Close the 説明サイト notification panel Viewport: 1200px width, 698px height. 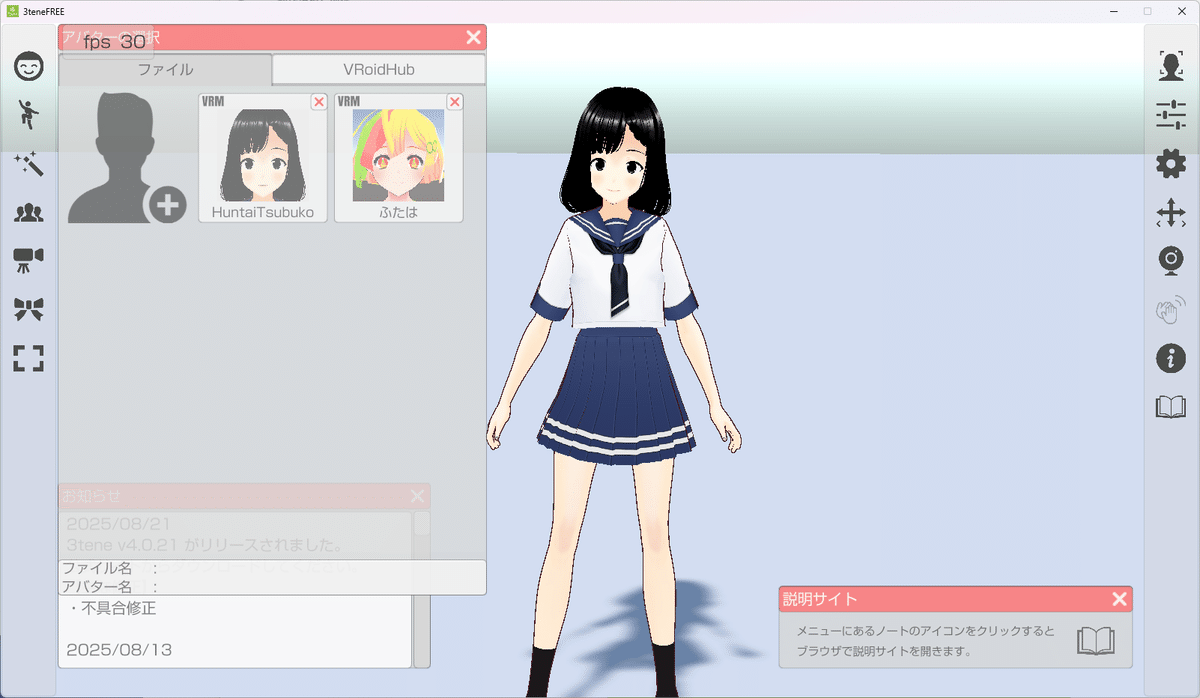click(1118, 599)
